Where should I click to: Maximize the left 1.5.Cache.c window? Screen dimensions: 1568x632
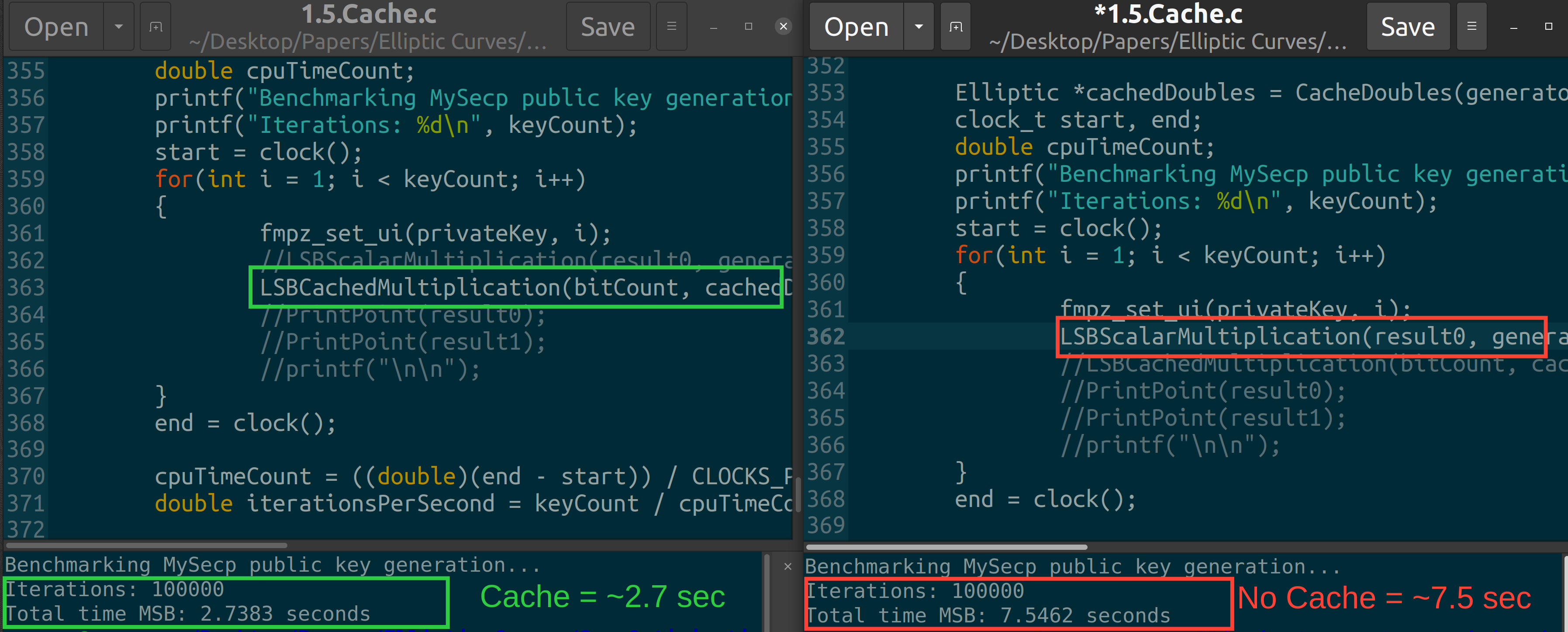(x=748, y=27)
